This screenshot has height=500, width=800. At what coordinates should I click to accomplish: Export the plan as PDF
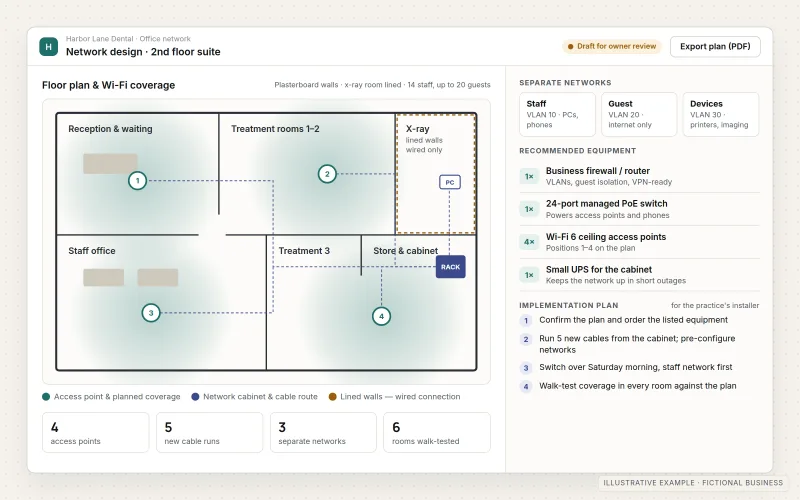point(715,46)
